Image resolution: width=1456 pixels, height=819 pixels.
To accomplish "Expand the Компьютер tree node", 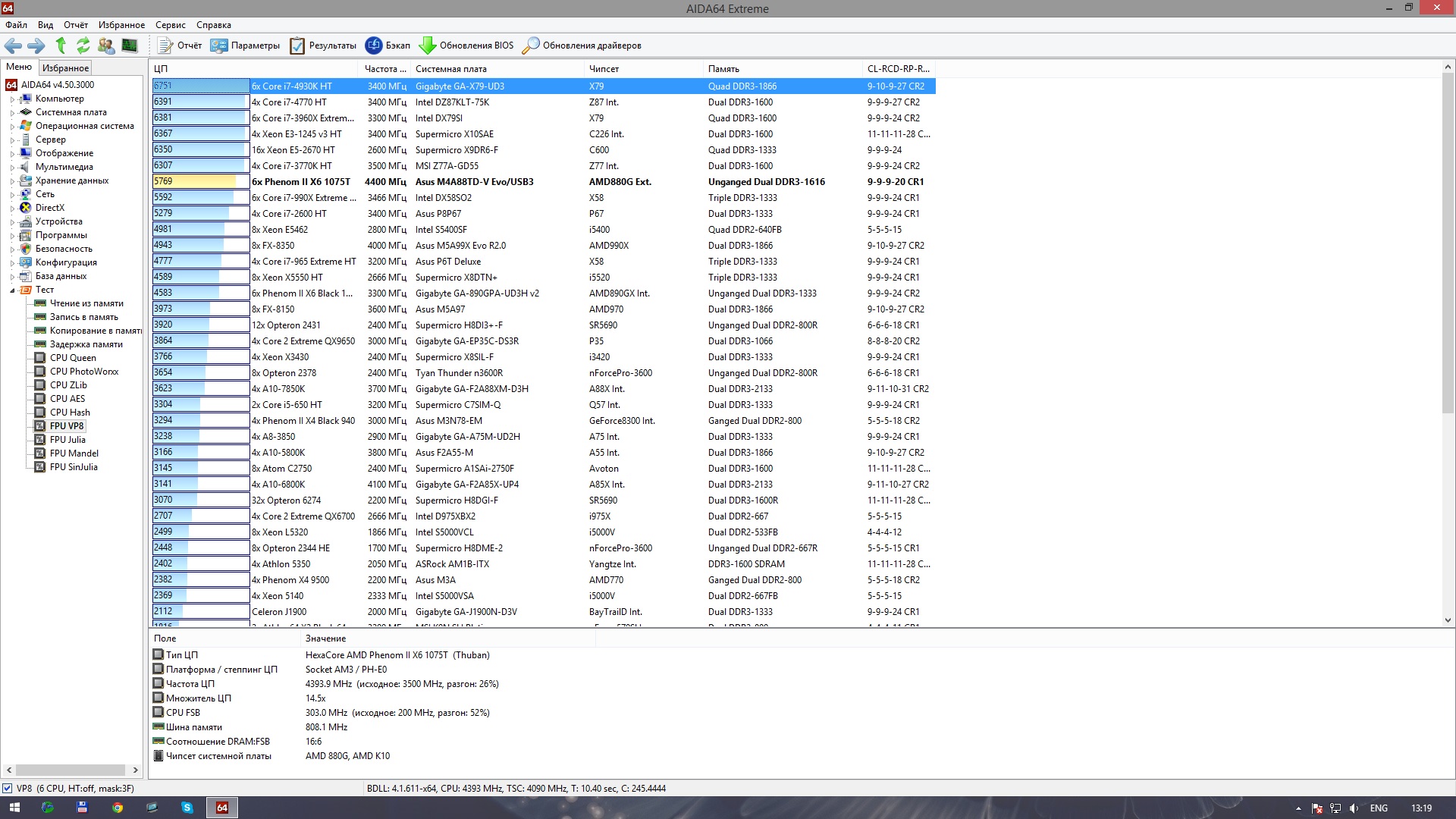I will tap(12, 99).
